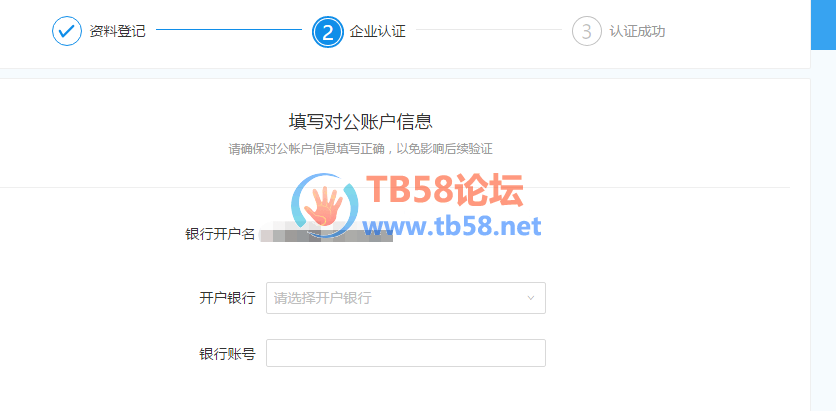Click the www.tb58.net watermark link
The height and width of the screenshot is (411, 836).
(x=452, y=227)
